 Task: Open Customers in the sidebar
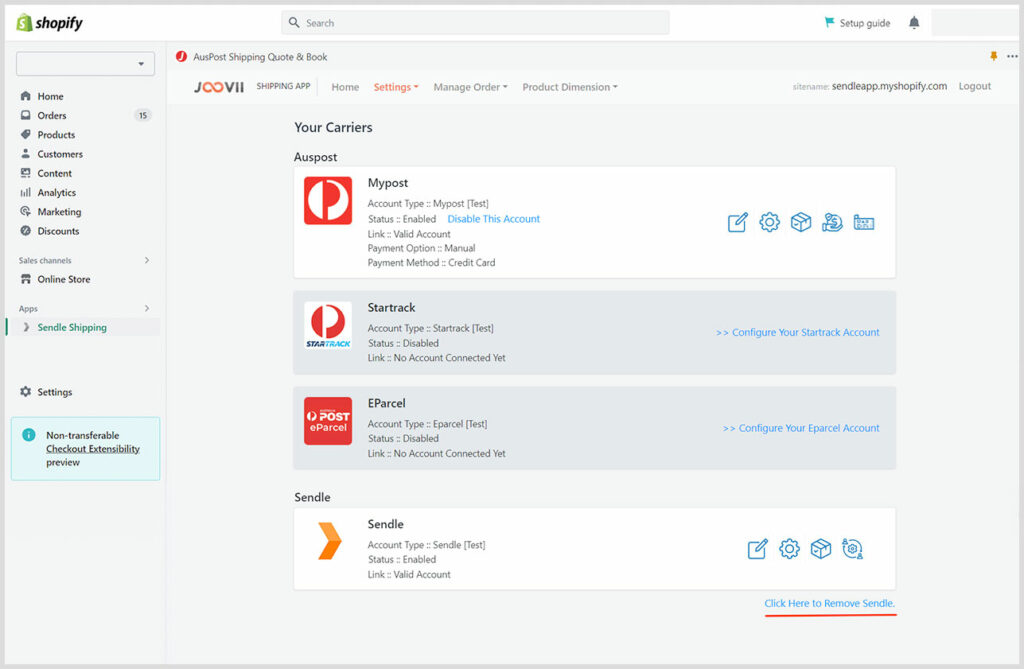[x=60, y=154]
